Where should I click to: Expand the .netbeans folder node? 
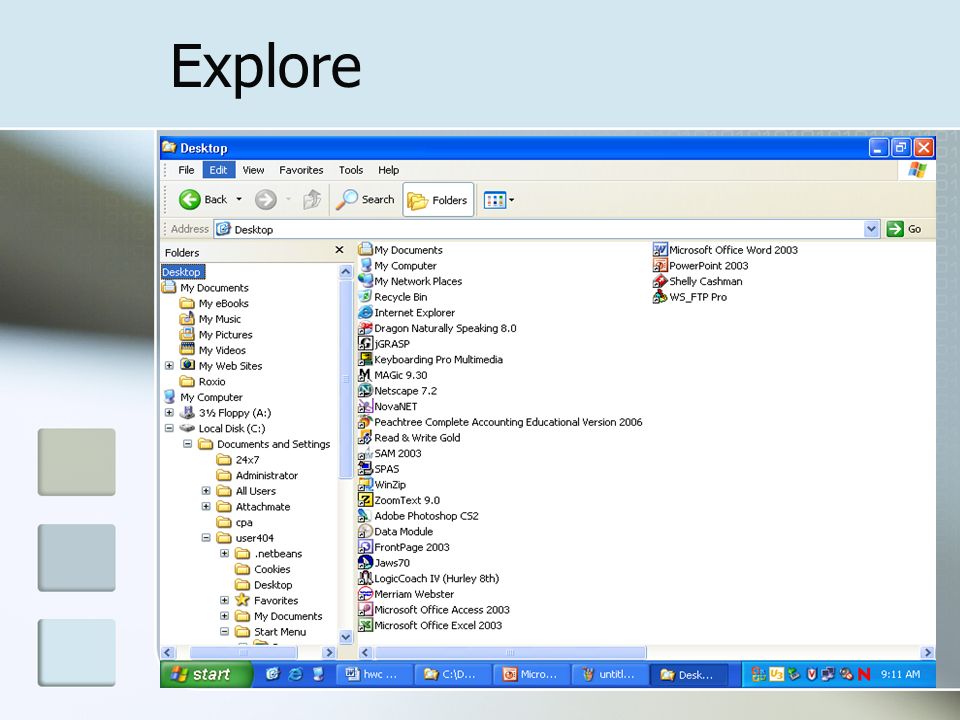224,553
